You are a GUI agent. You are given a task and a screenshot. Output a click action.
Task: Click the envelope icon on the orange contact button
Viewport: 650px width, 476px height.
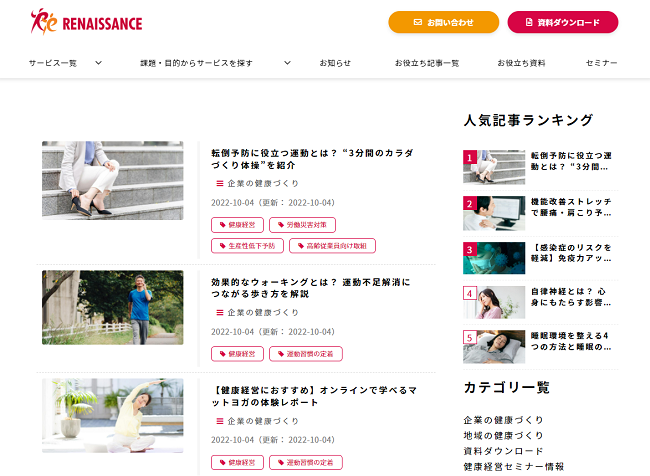(418, 22)
